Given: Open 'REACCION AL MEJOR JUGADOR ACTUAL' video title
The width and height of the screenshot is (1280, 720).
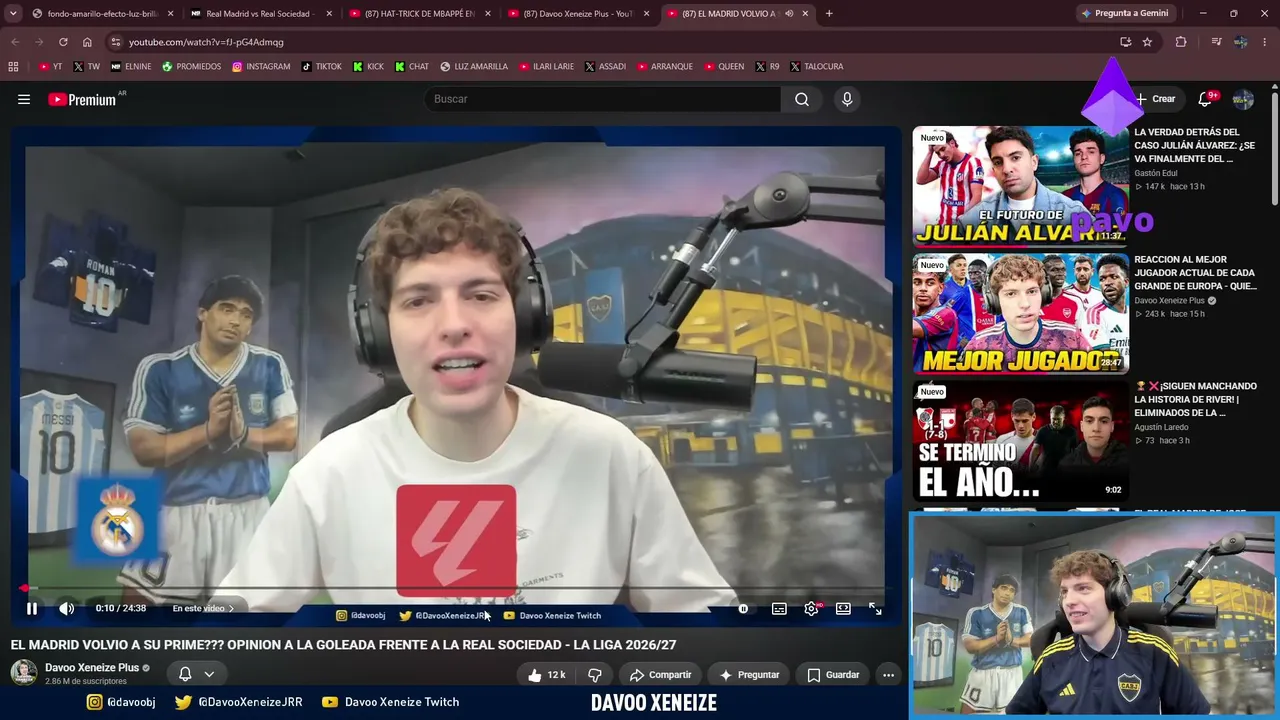Looking at the screenshot, I should (1195, 273).
